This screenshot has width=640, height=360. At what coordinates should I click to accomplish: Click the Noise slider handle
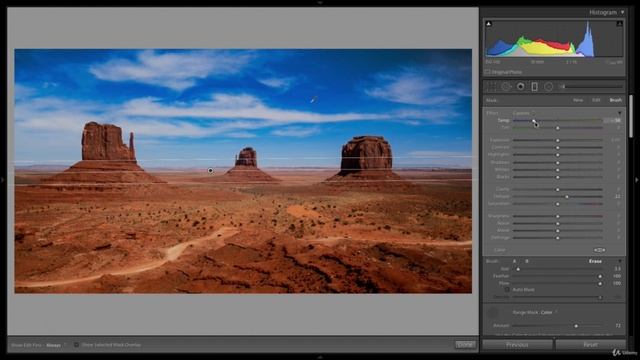(558, 224)
